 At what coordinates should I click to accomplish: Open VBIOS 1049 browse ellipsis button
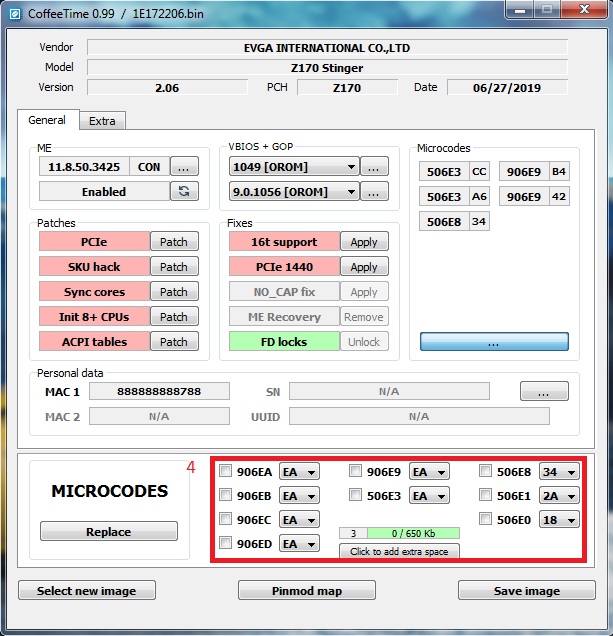pos(374,166)
